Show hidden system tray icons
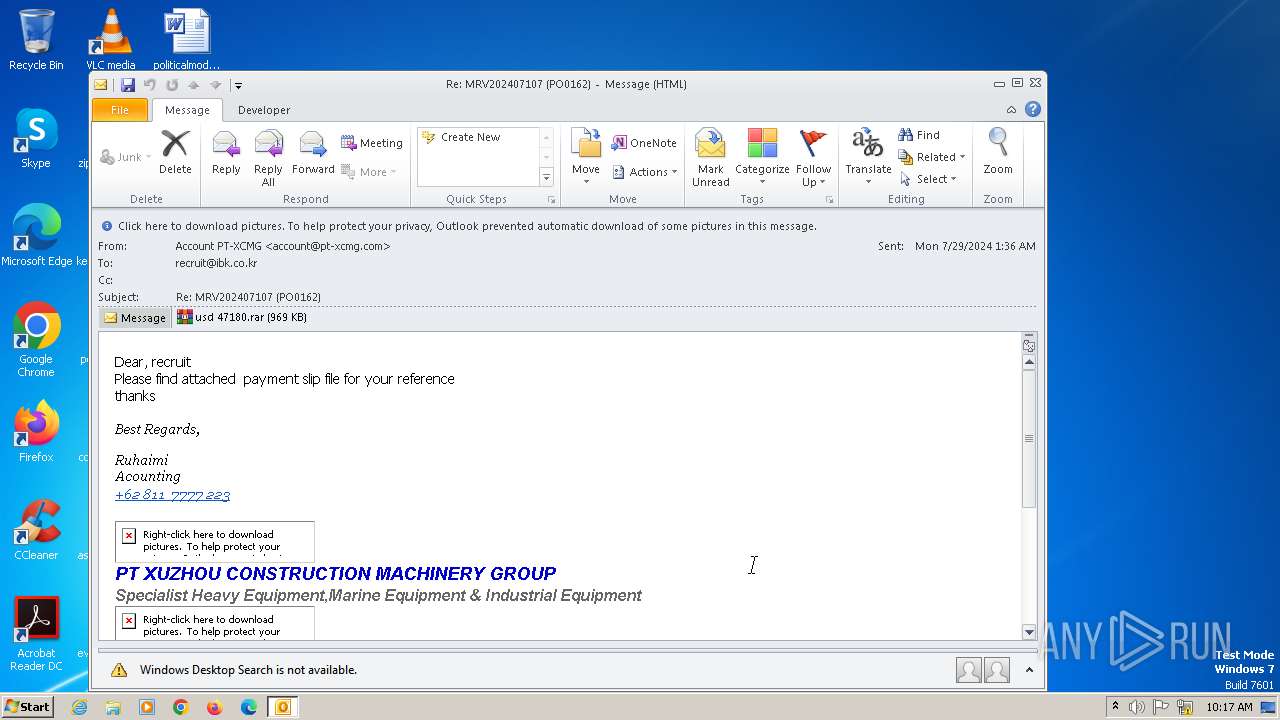Screen dimensions: 1280x720 (x=1115, y=707)
